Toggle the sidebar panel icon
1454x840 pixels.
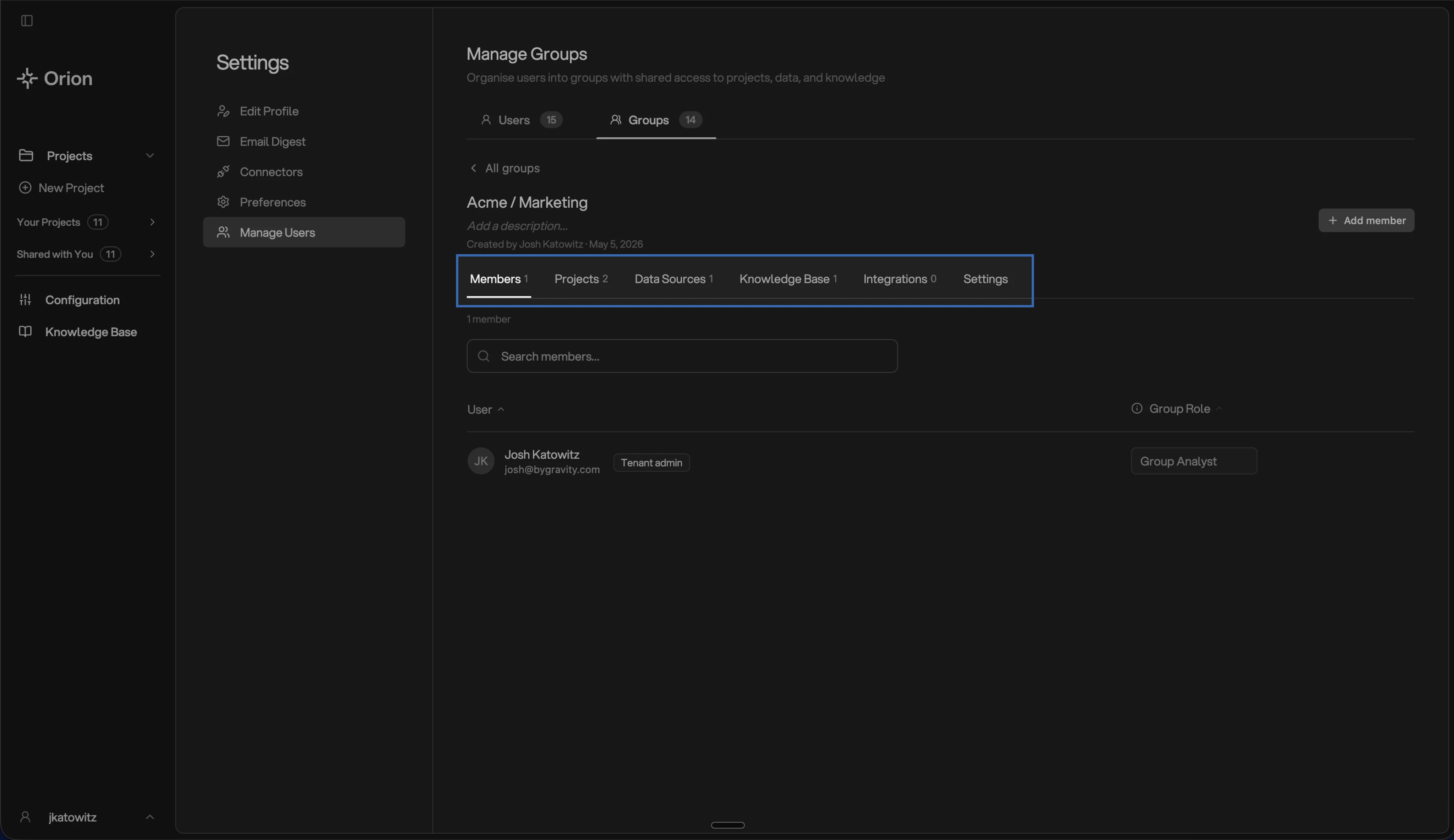[27, 21]
